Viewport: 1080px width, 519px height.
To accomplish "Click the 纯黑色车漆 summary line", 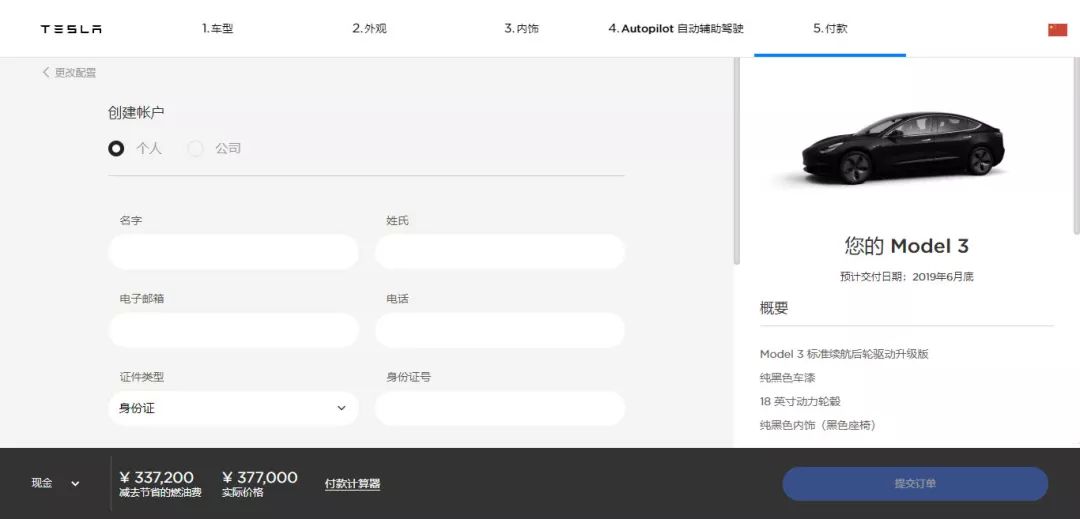I will (787, 378).
